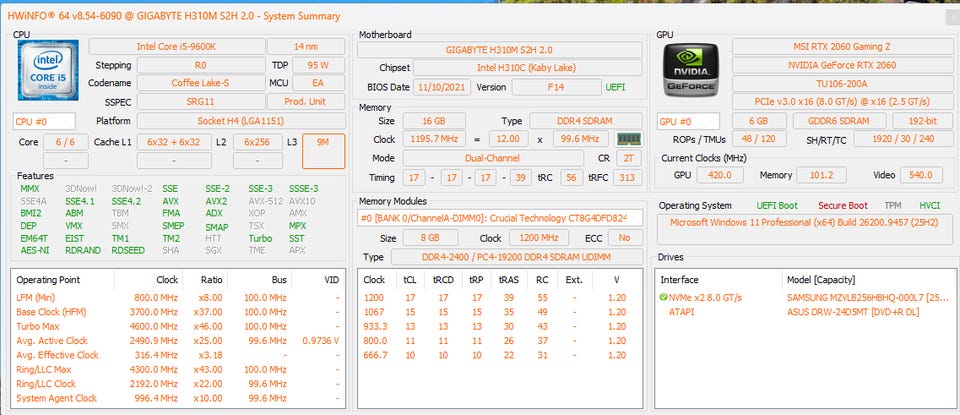
Task: Click the 95 W TDP value
Action: 318,65
